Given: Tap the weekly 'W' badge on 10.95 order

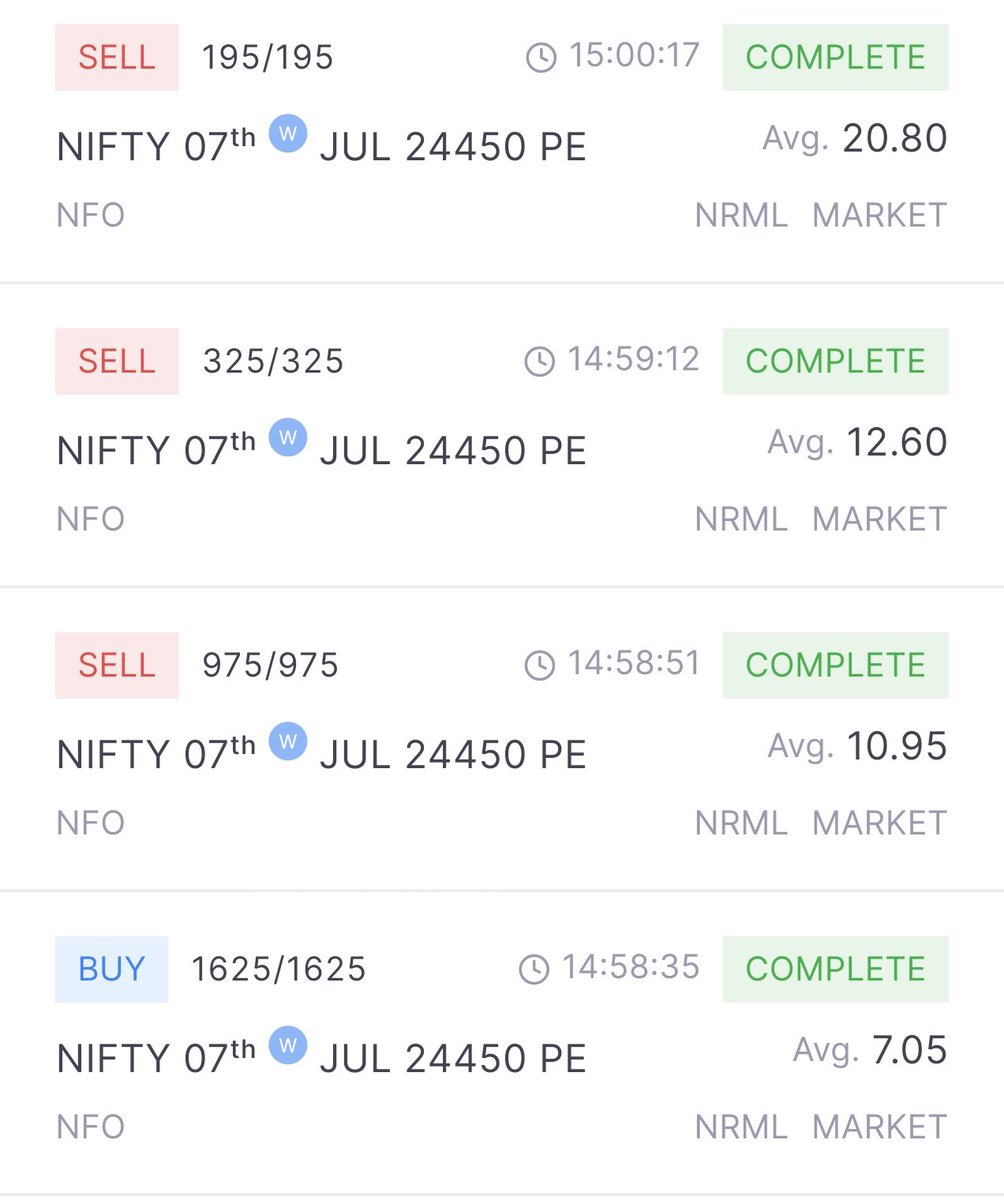Looking at the screenshot, I should tap(288, 742).
